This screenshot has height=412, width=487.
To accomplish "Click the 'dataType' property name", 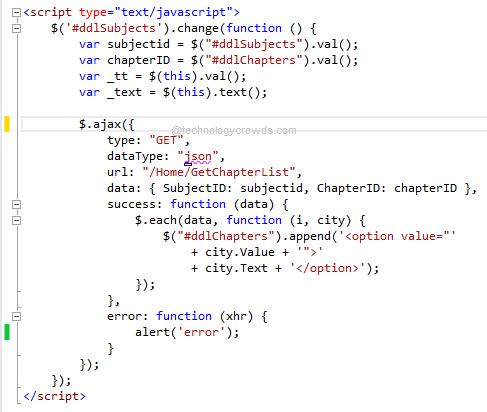I will [135, 156].
